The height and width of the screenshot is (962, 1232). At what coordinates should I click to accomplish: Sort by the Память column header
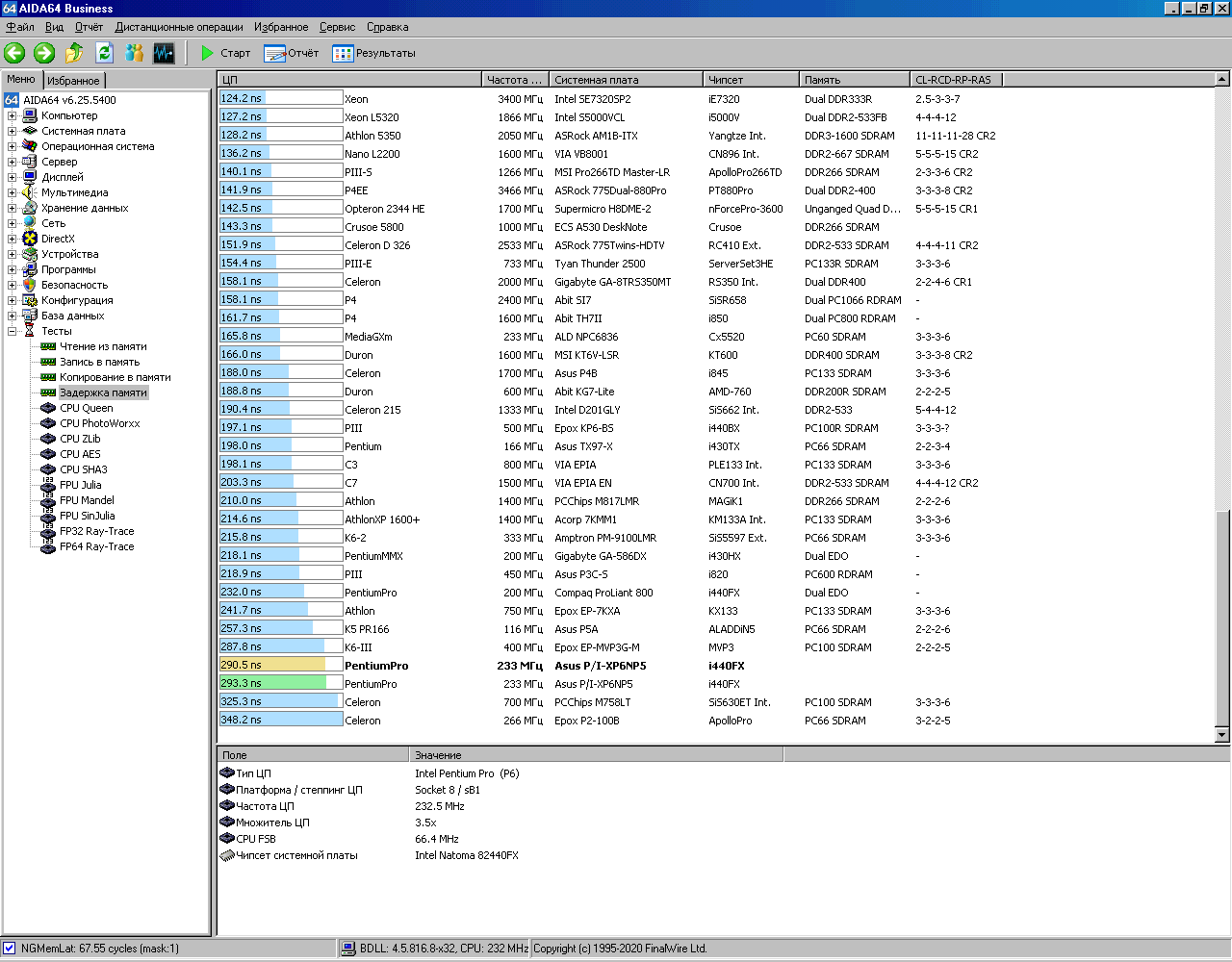pos(854,80)
